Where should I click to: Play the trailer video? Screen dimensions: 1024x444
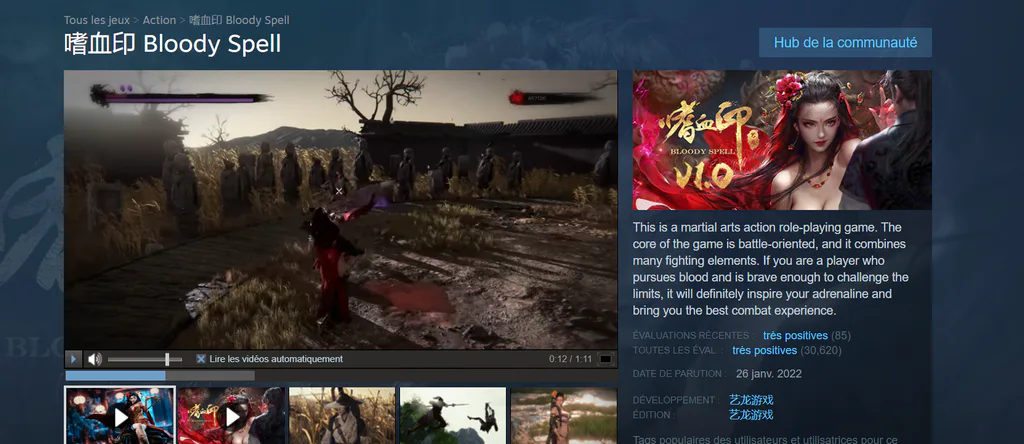pyautogui.click(x=73, y=359)
